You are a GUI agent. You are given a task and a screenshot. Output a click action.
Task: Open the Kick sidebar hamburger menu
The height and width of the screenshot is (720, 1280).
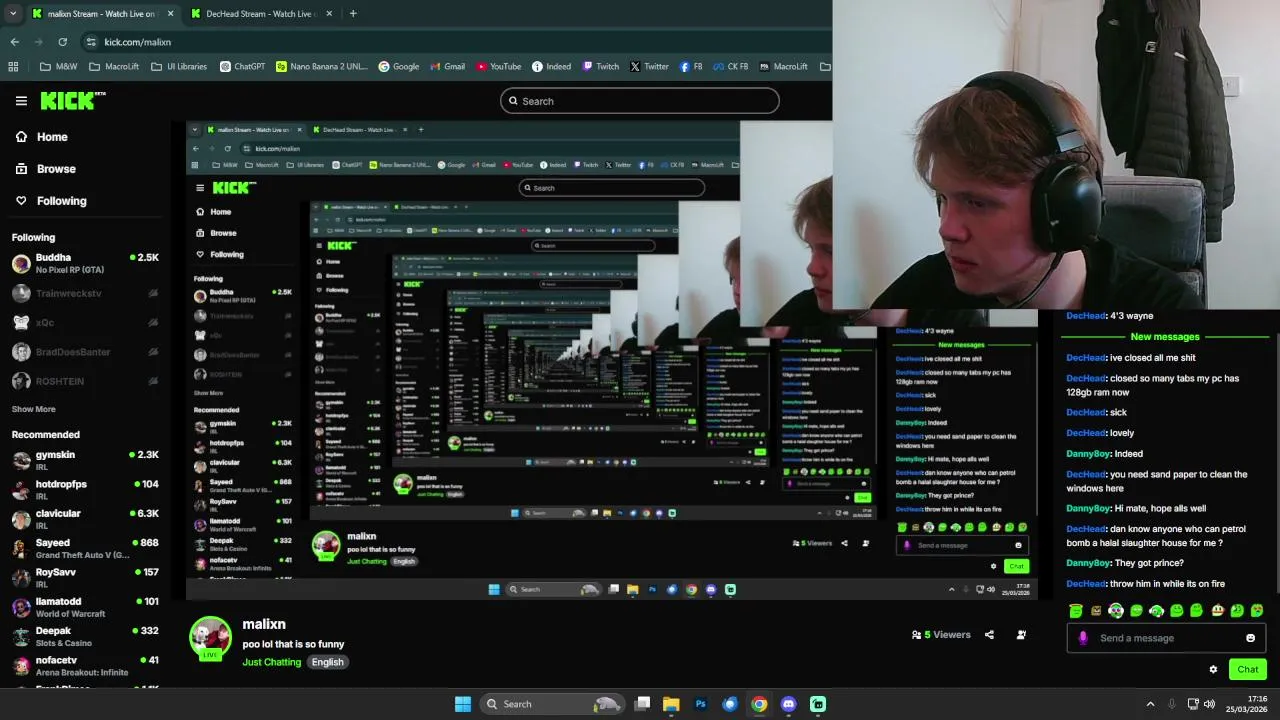pyautogui.click(x=21, y=101)
